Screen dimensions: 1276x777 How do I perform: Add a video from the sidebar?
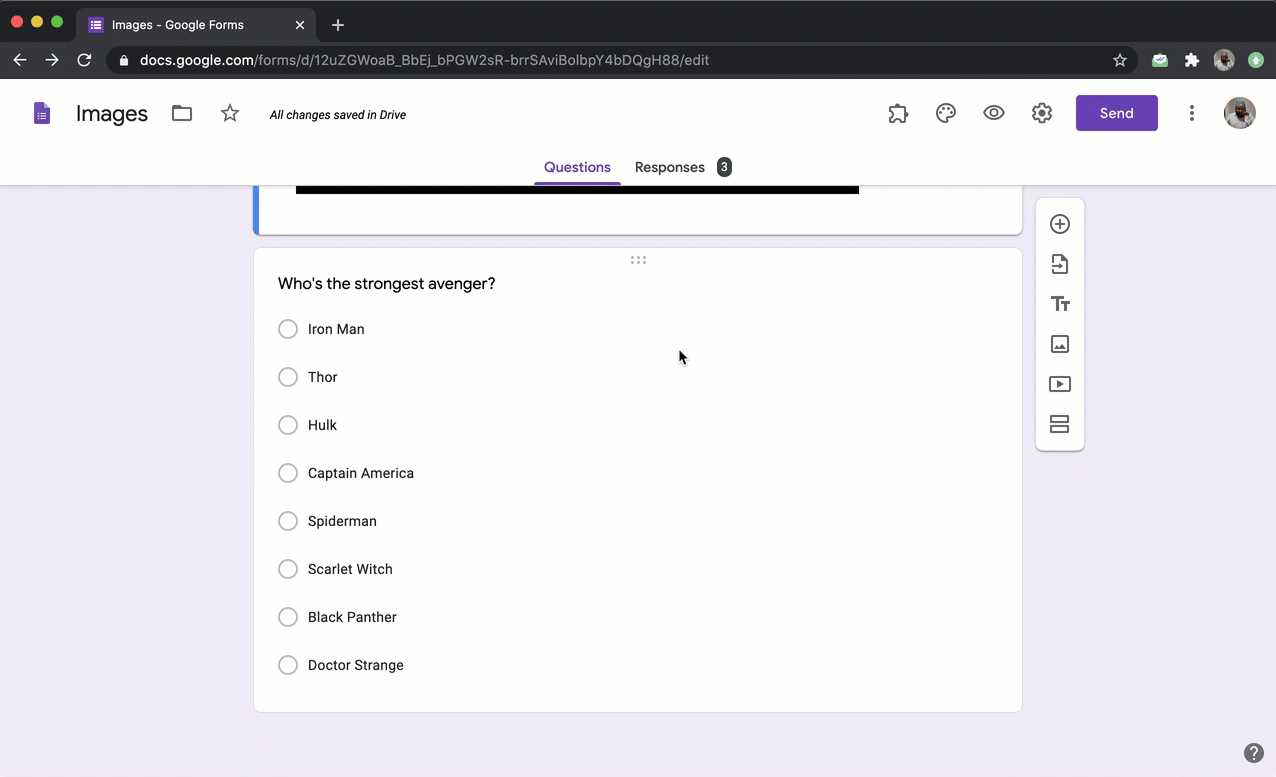pos(1060,384)
